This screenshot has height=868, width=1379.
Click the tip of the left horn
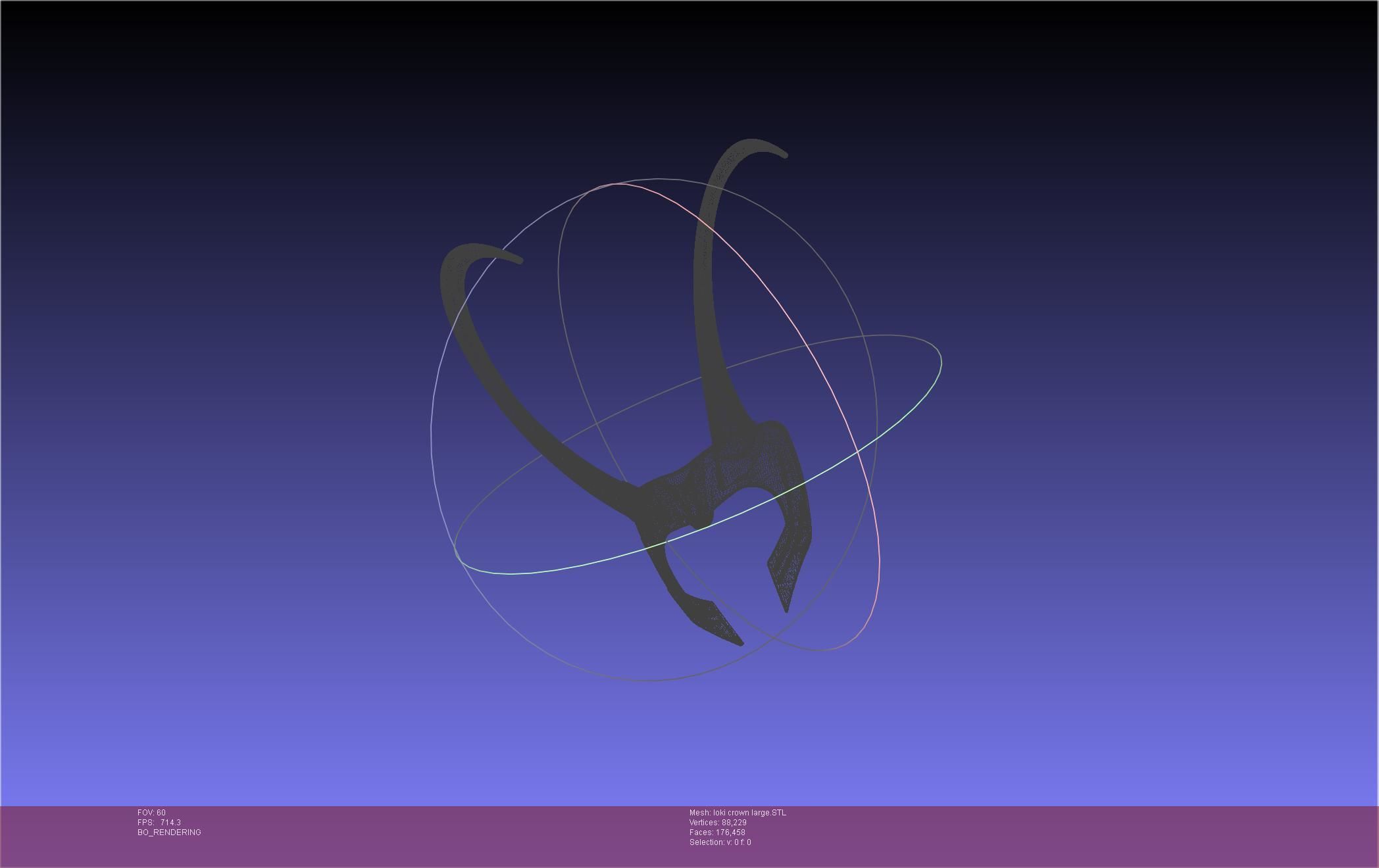coord(519,260)
